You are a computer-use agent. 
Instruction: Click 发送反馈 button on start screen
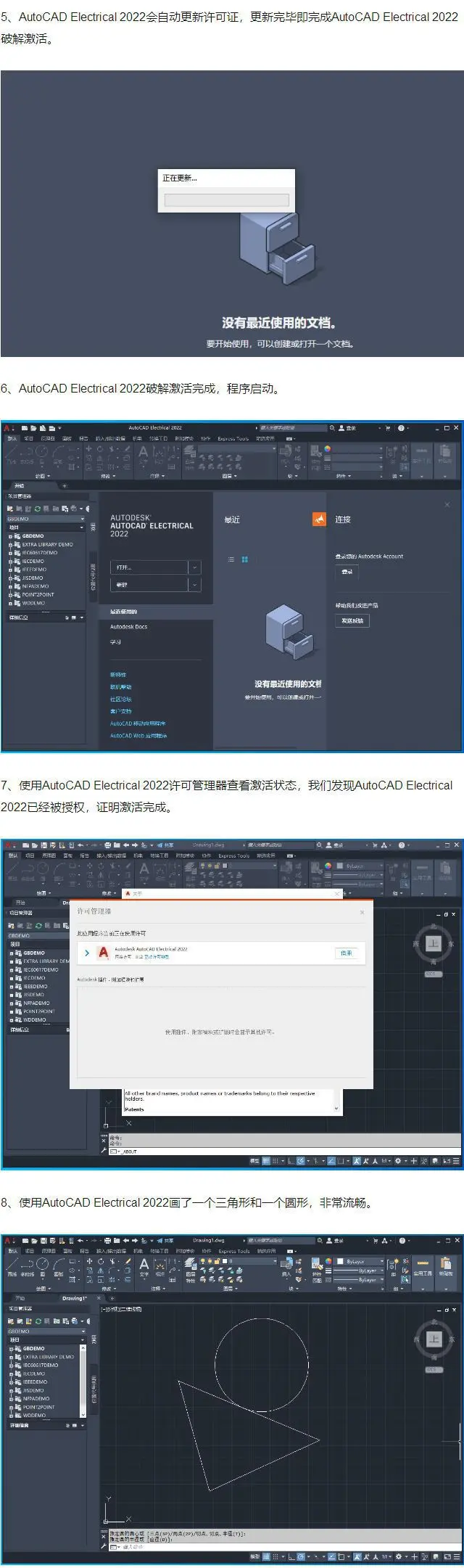click(x=352, y=621)
